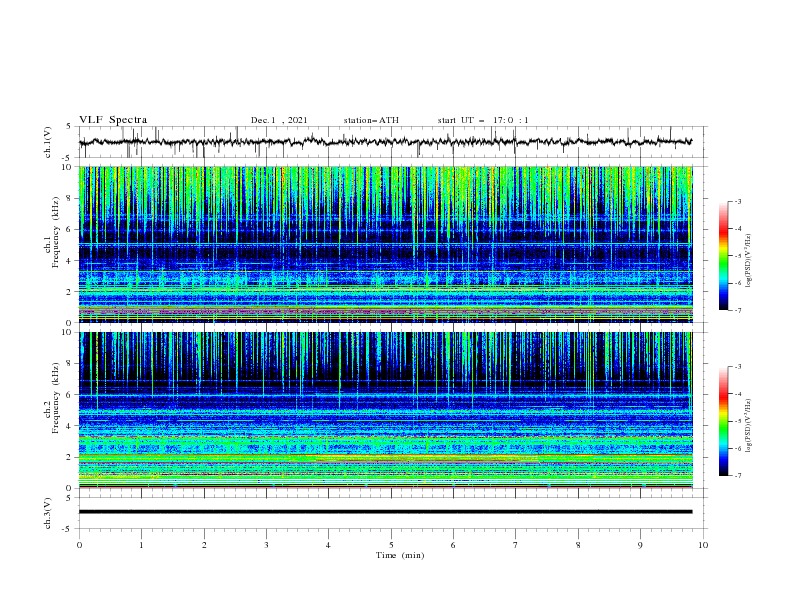Viewport: 792px width, 612px height.
Task: Select the log(PSD) label beside ch.2 colorbar
Action: pyautogui.click(x=749, y=426)
